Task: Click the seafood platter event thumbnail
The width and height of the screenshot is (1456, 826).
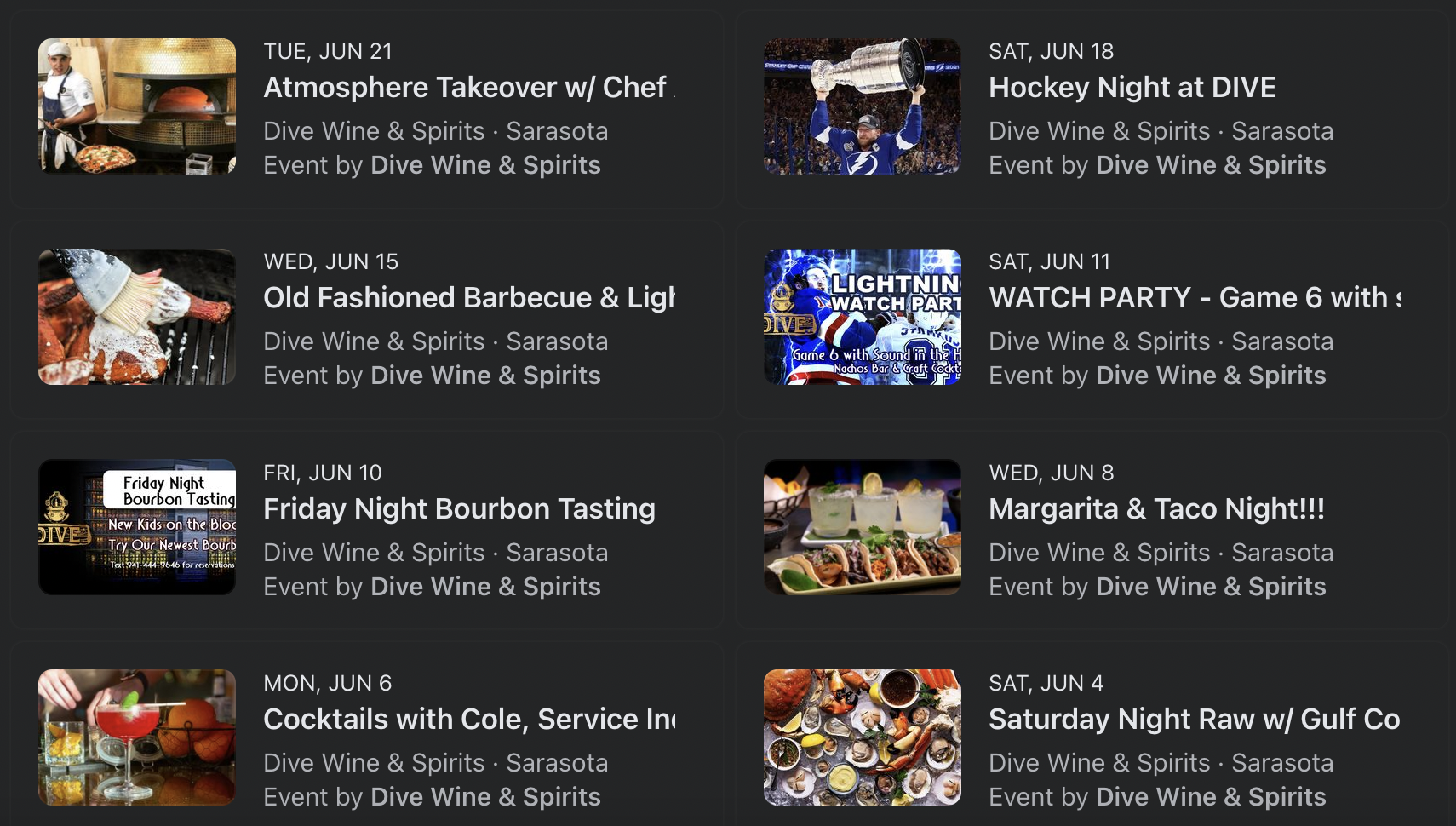Action: coord(862,737)
